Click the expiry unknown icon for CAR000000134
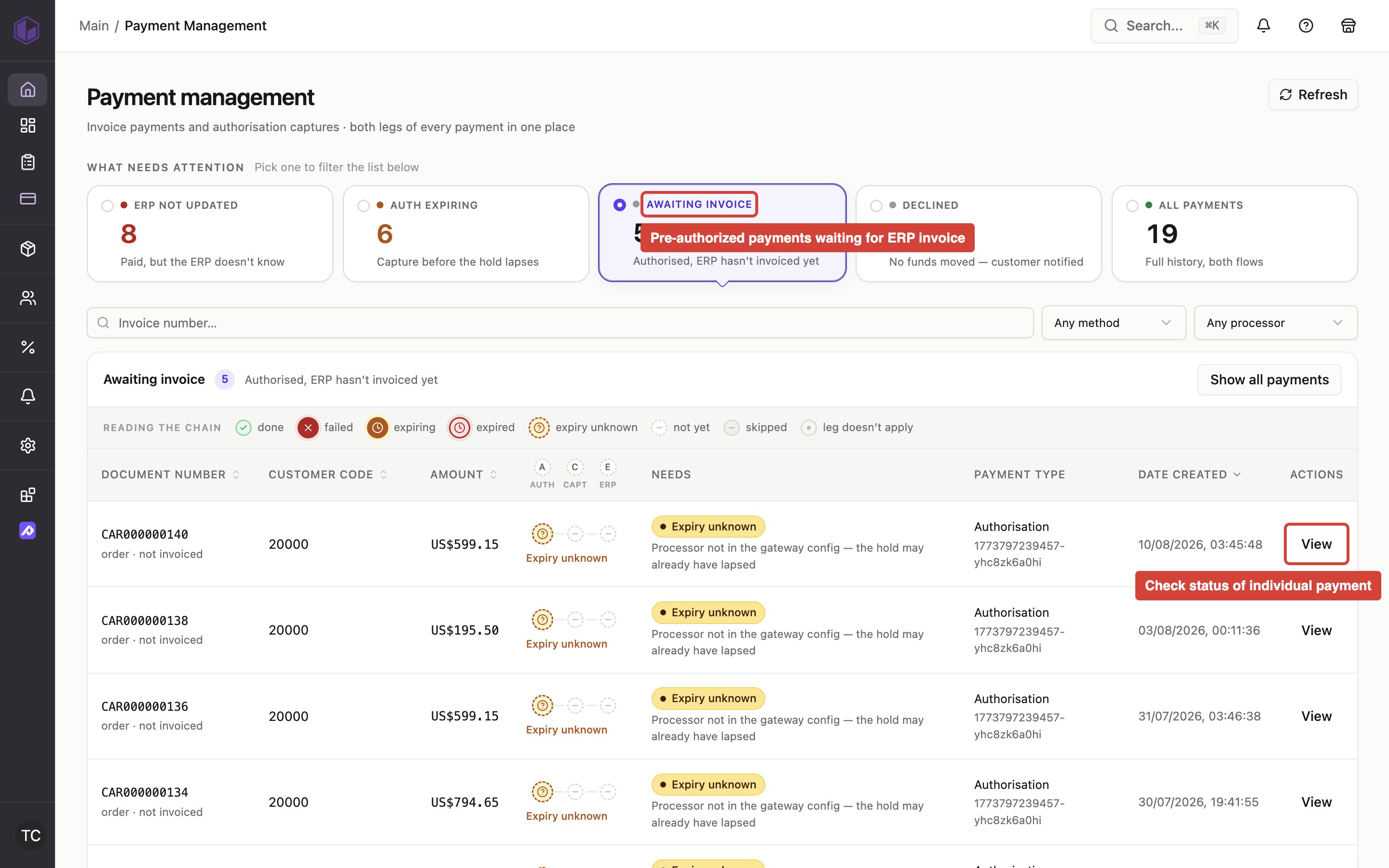Viewport: 1389px width, 868px height. coord(542,792)
